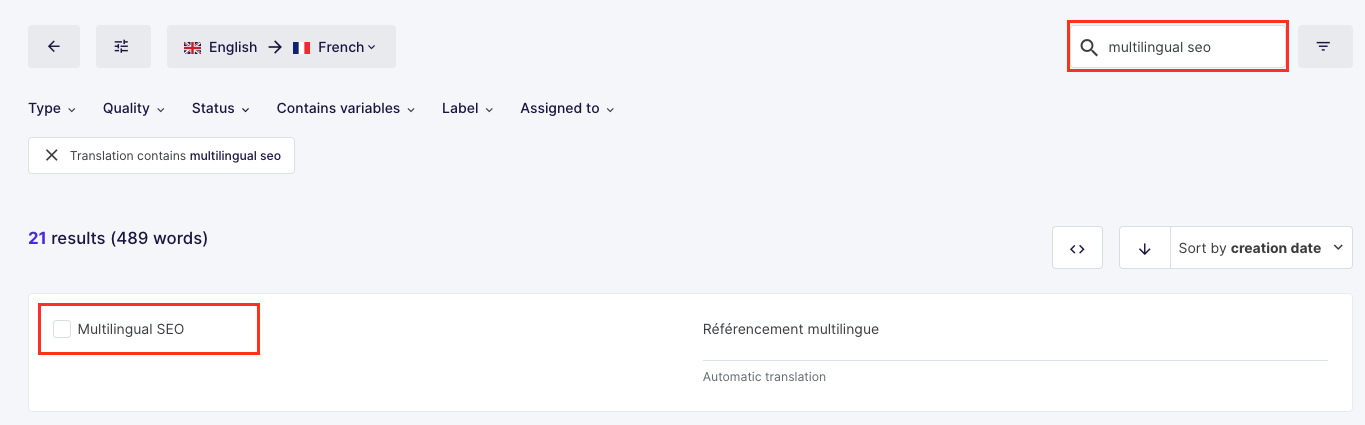The width and height of the screenshot is (1365, 425).
Task: Open the Contains variables filter
Action: coord(346,108)
